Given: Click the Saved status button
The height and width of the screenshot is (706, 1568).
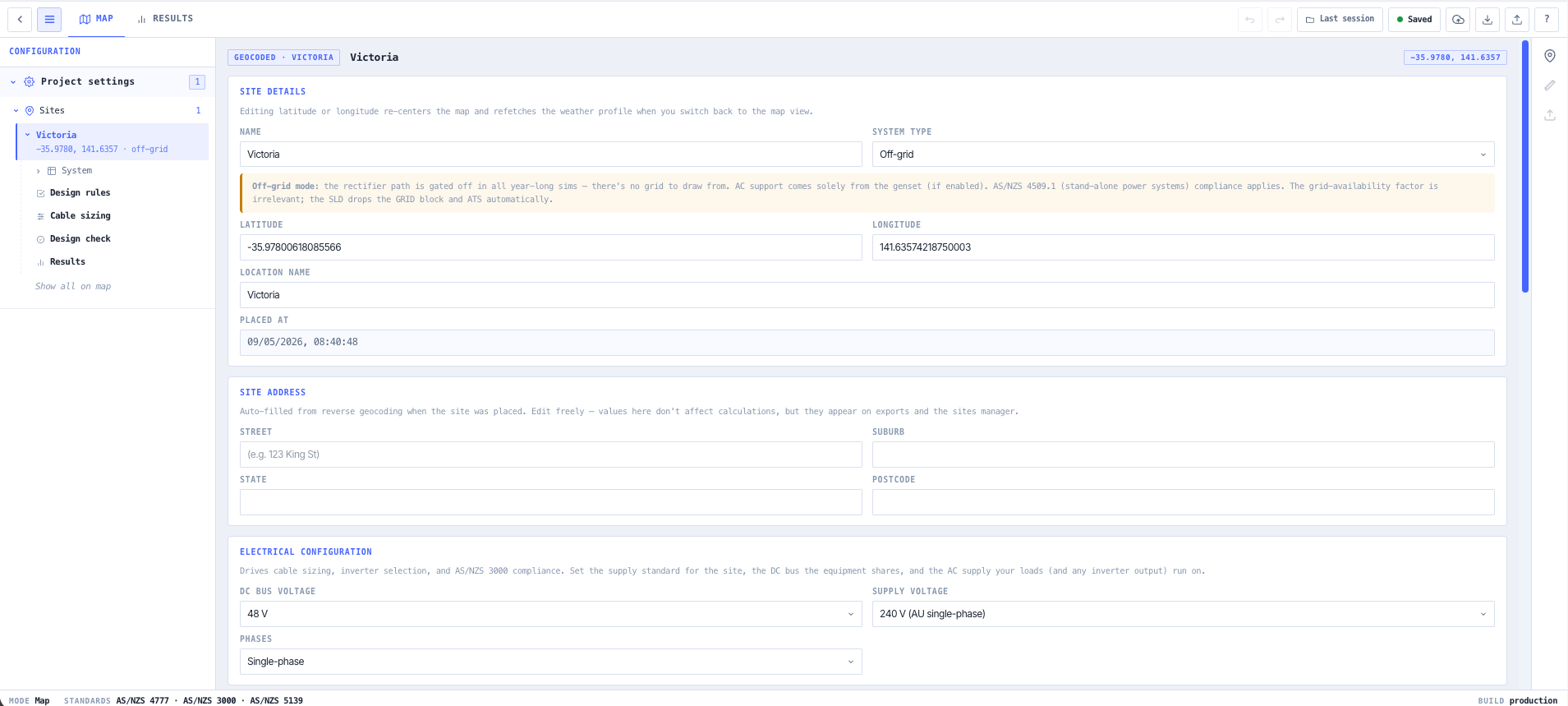Looking at the screenshot, I should [x=1414, y=19].
